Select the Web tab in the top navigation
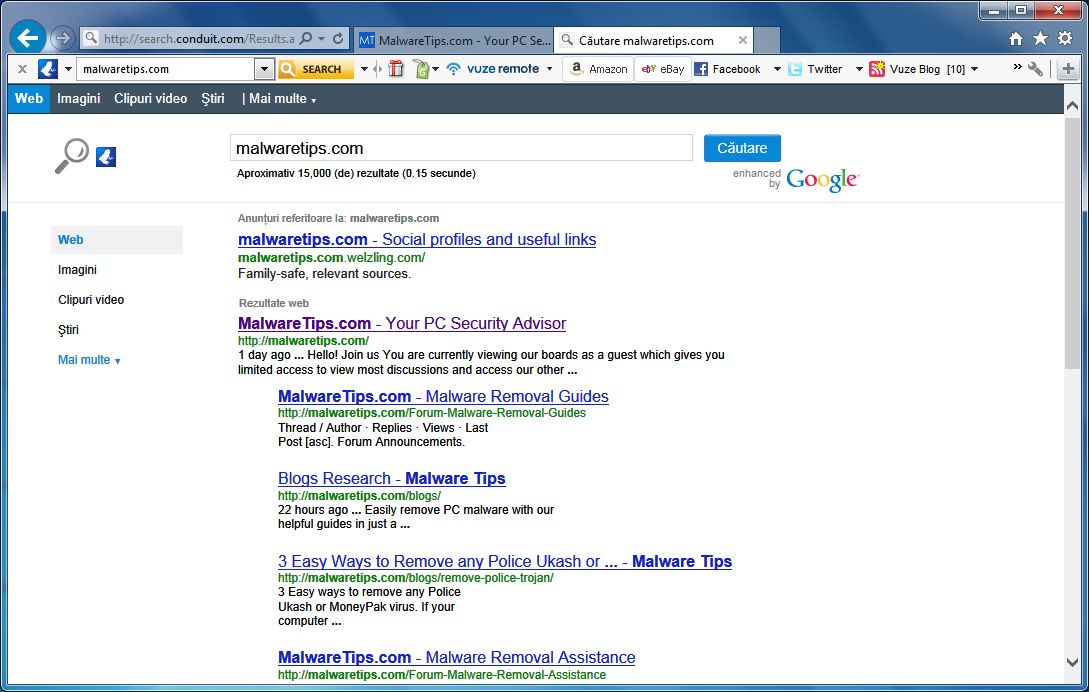Viewport: 1089px width, 692px height. [x=28, y=99]
